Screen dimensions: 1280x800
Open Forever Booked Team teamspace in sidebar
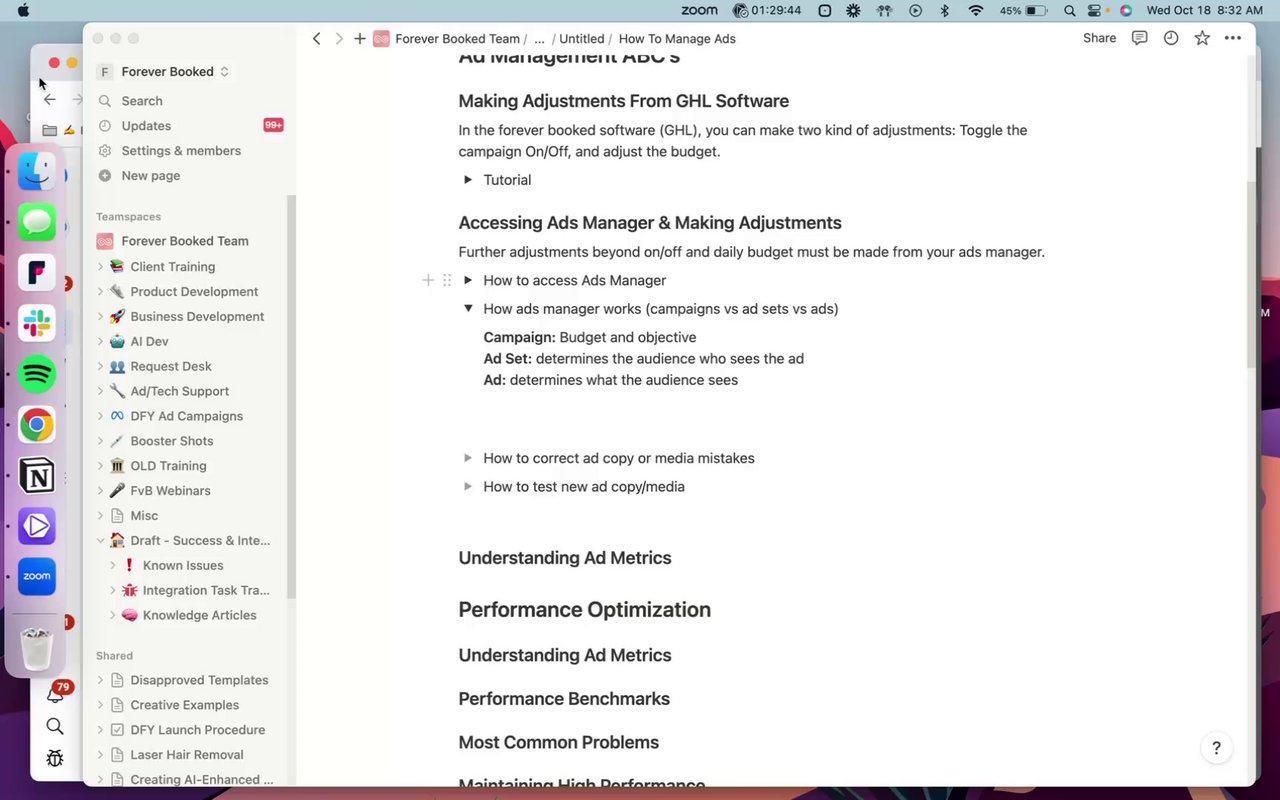point(185,241)
